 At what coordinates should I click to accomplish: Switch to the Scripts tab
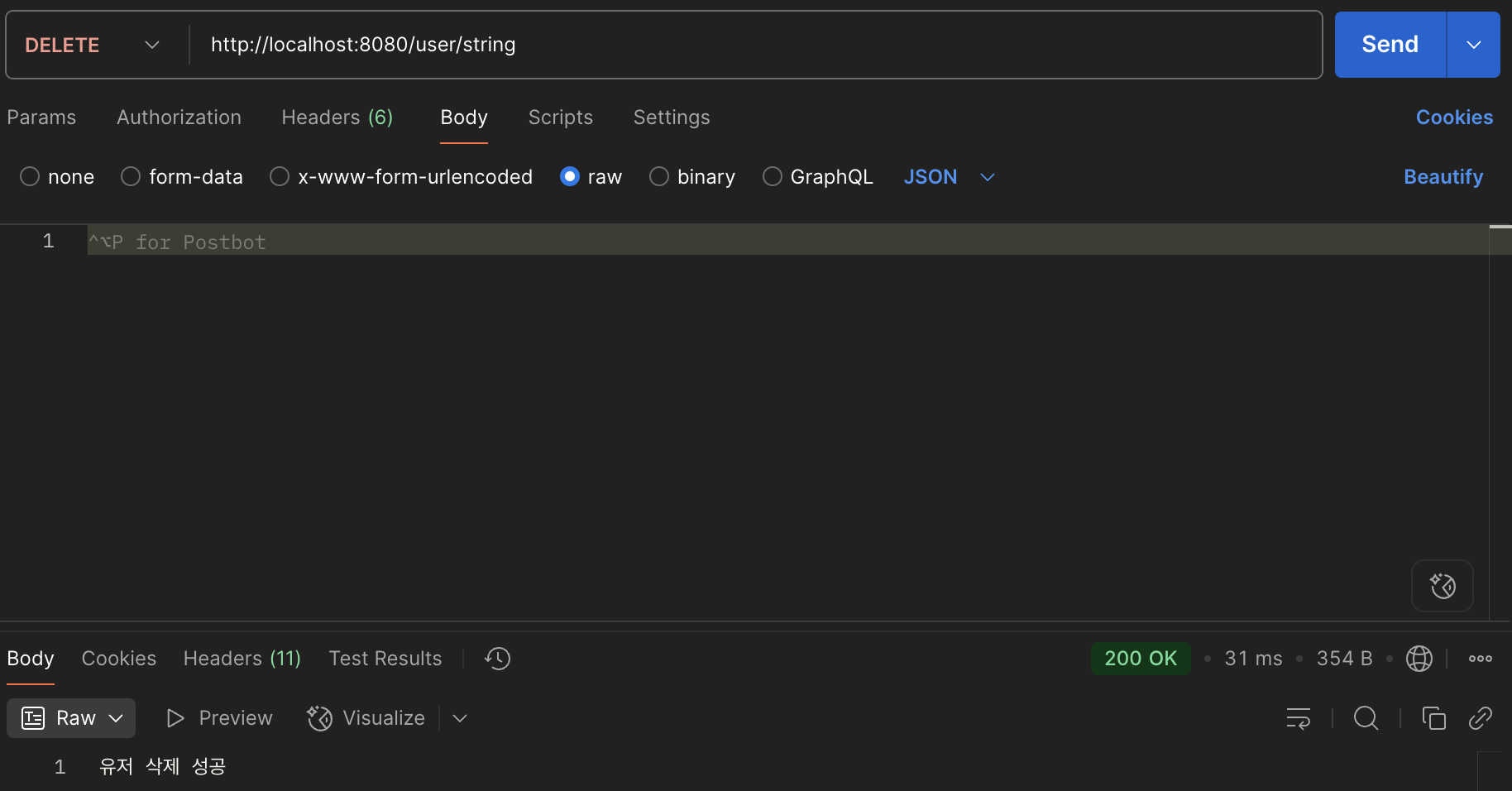point(561,117)
